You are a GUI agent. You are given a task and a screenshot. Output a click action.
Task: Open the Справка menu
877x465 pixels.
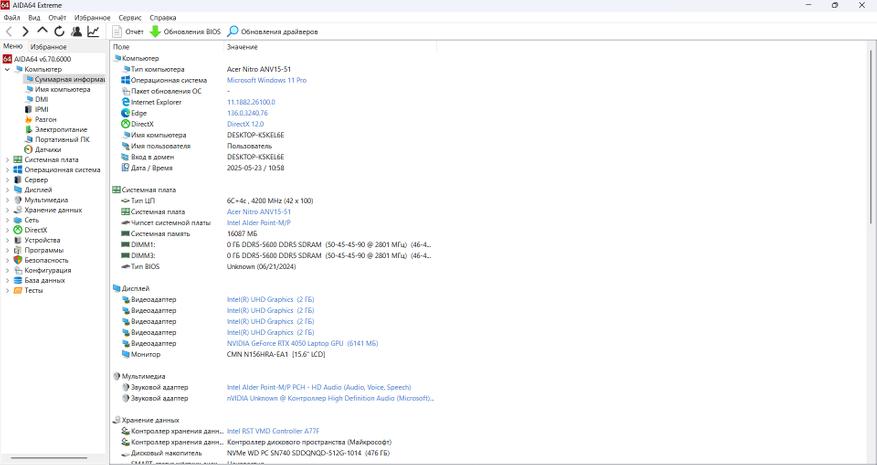point(163,18)
